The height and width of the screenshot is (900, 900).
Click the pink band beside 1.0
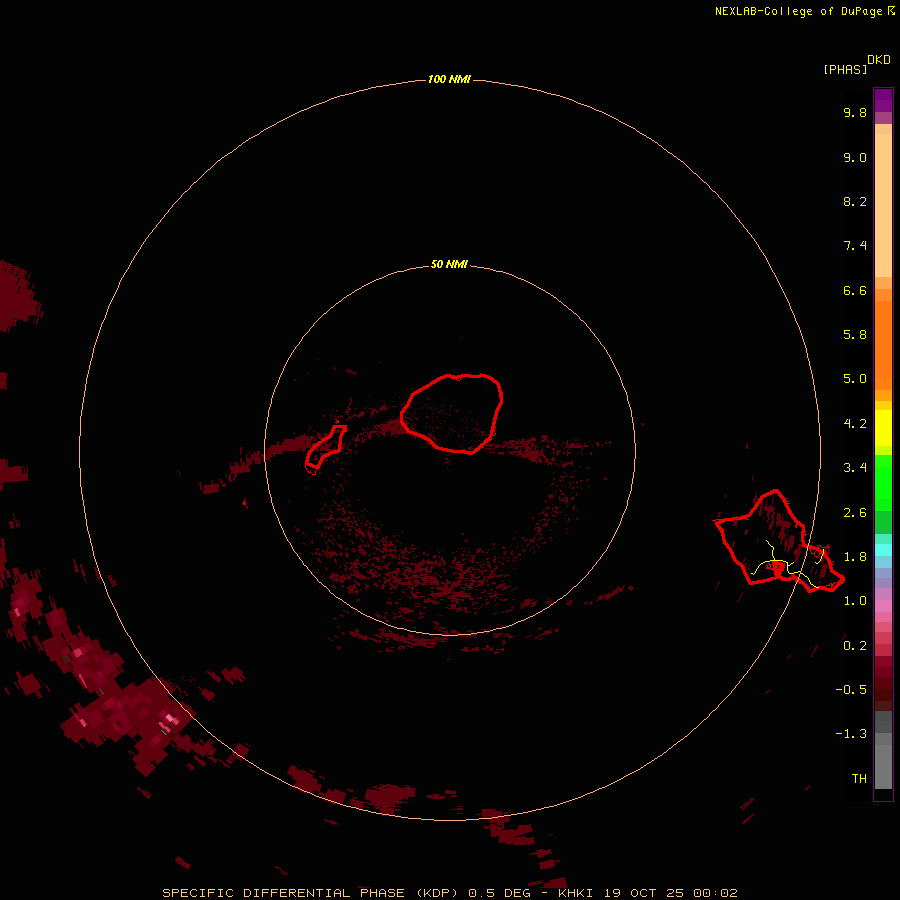(883, 606)
